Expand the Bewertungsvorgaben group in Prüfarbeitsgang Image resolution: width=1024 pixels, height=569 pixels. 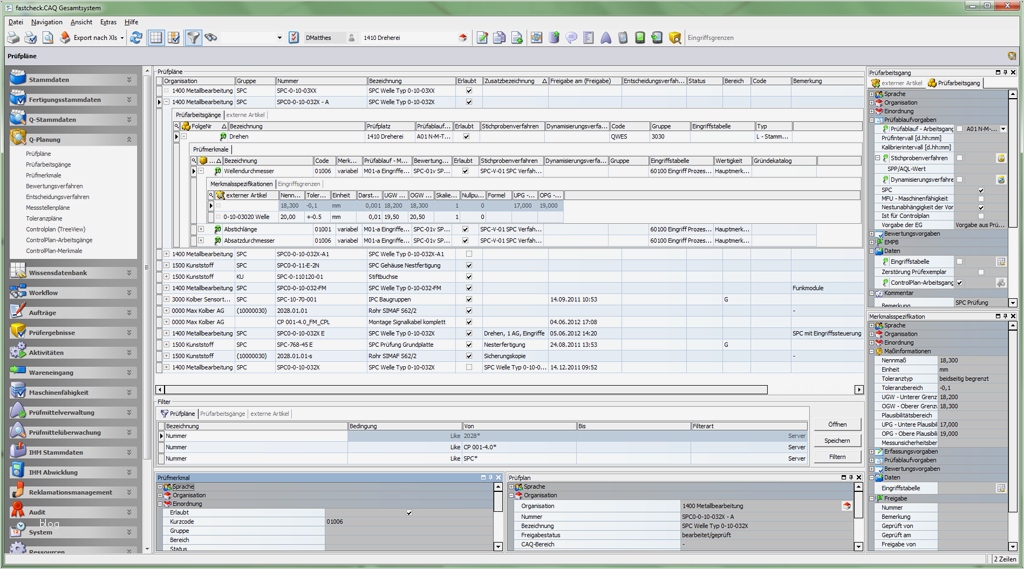(x=872, y=234)
